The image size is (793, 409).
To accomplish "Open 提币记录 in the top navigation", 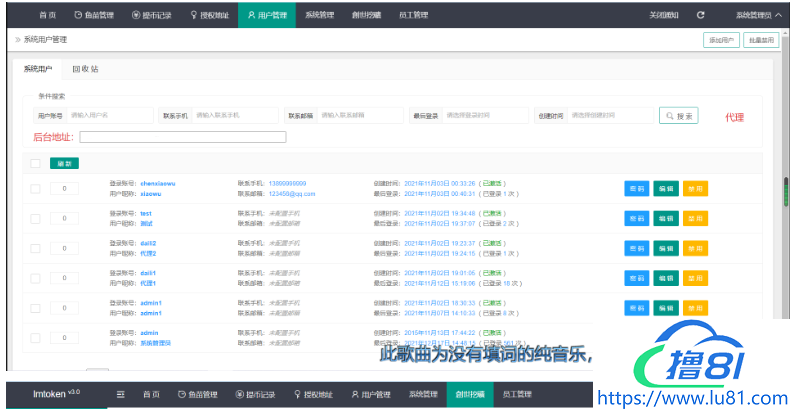I will 151,15.
